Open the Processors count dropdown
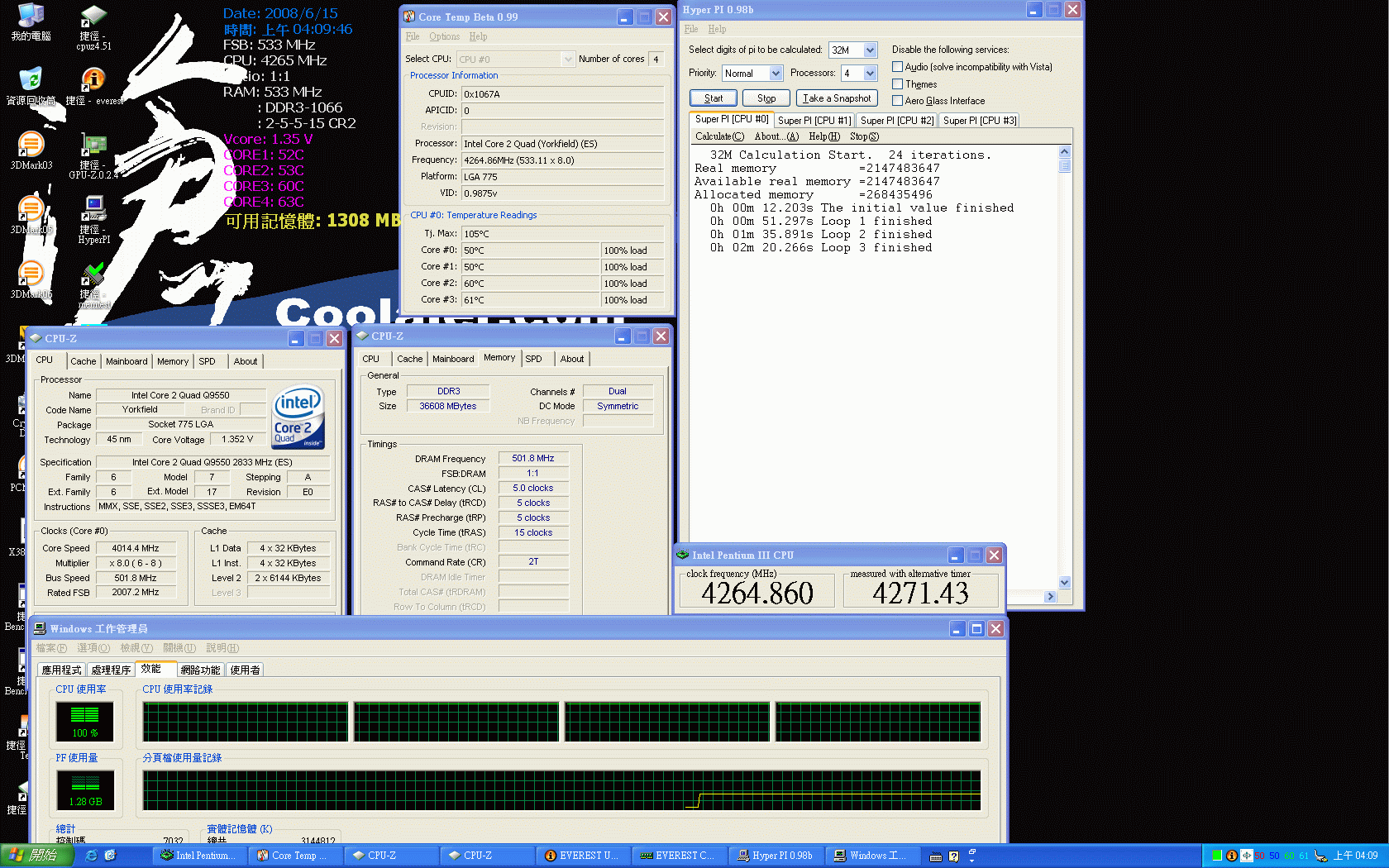The width and height of the screenshot is (1389, 868). tap(870, 74)
